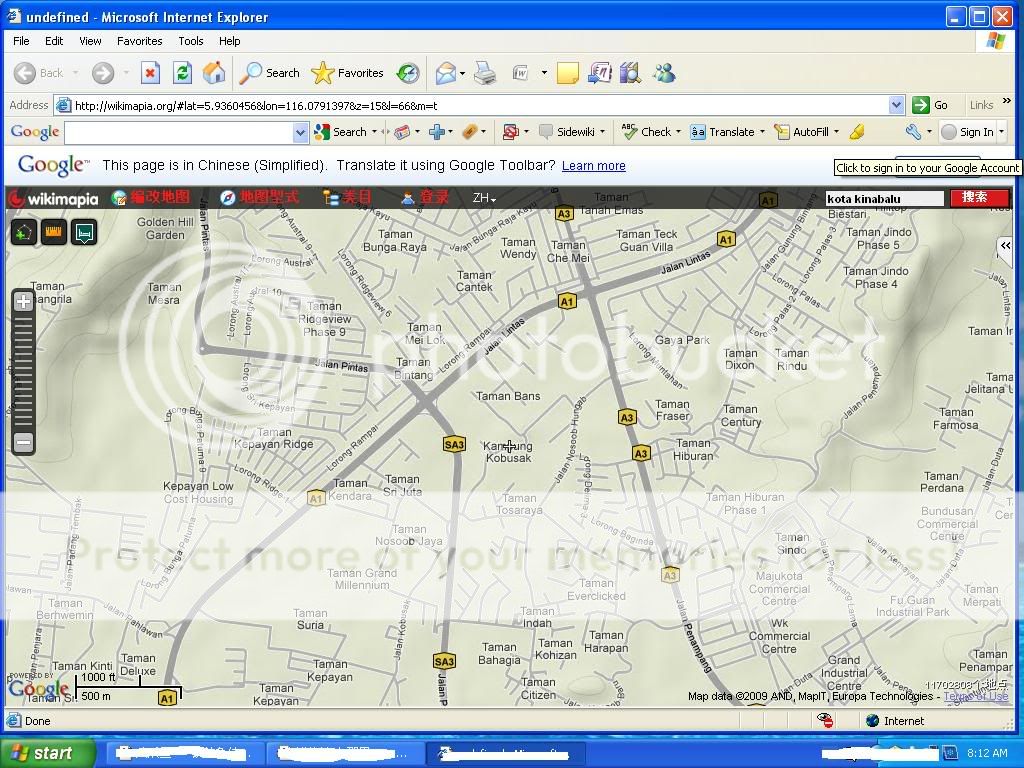This screenshot has height=768, width=1024.
Task: Collapse the map side panel arrow
Action: [x=1005, y=246]
